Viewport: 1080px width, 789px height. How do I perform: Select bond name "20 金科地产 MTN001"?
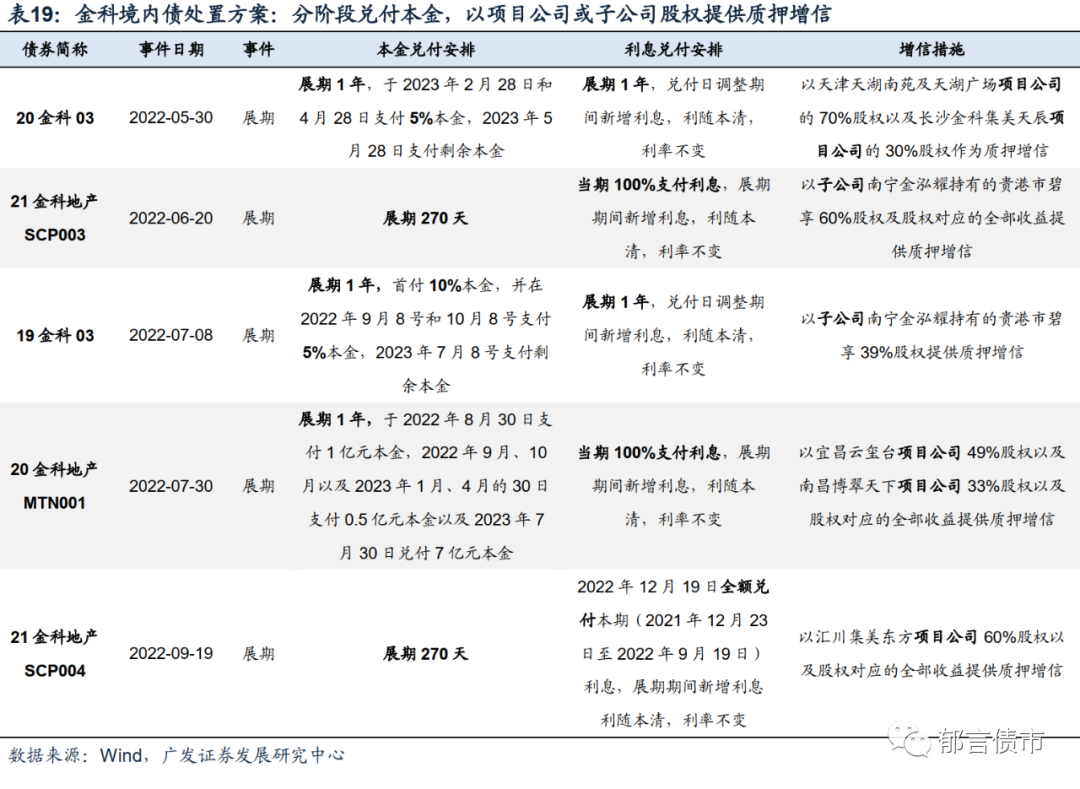pos(54,486)
